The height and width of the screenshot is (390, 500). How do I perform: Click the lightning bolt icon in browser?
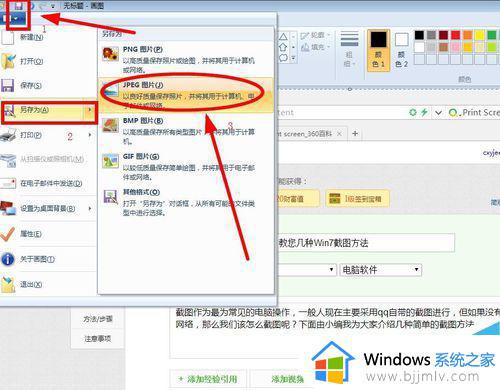(424, 112)
